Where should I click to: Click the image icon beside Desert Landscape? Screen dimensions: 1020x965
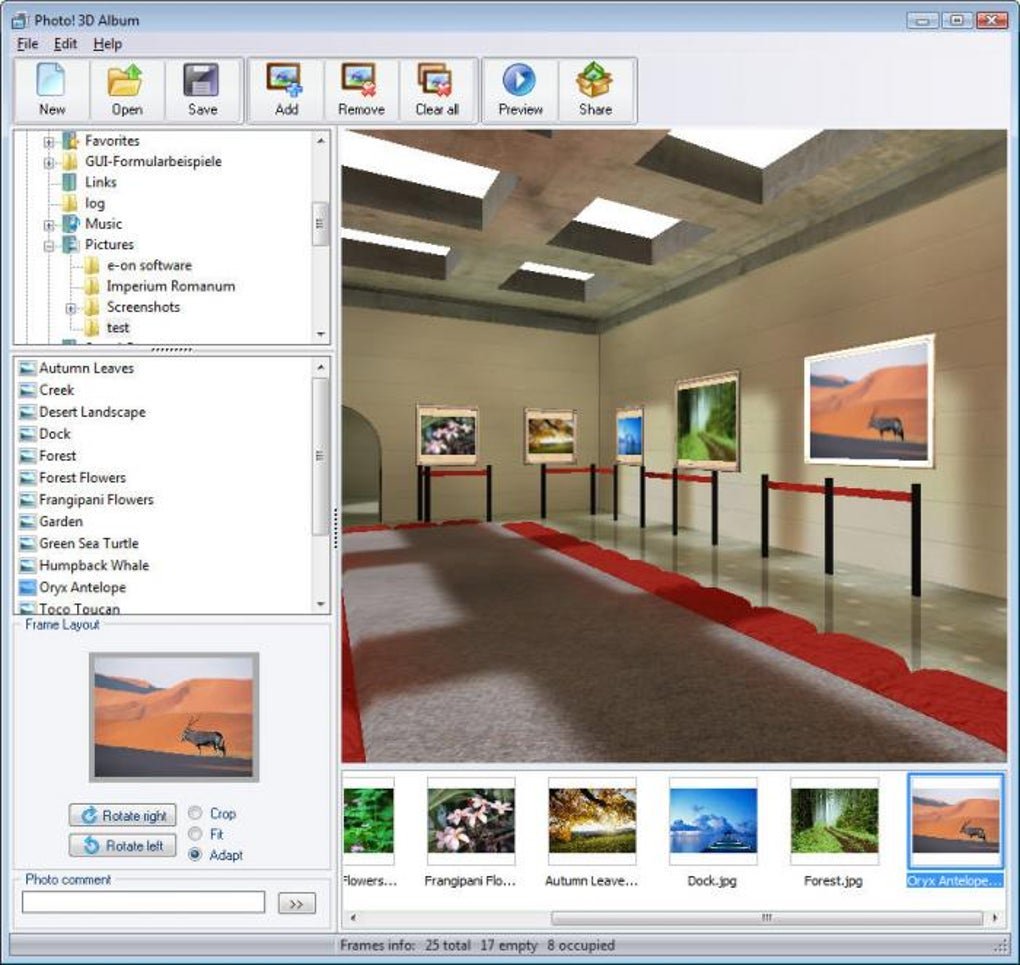27,413
